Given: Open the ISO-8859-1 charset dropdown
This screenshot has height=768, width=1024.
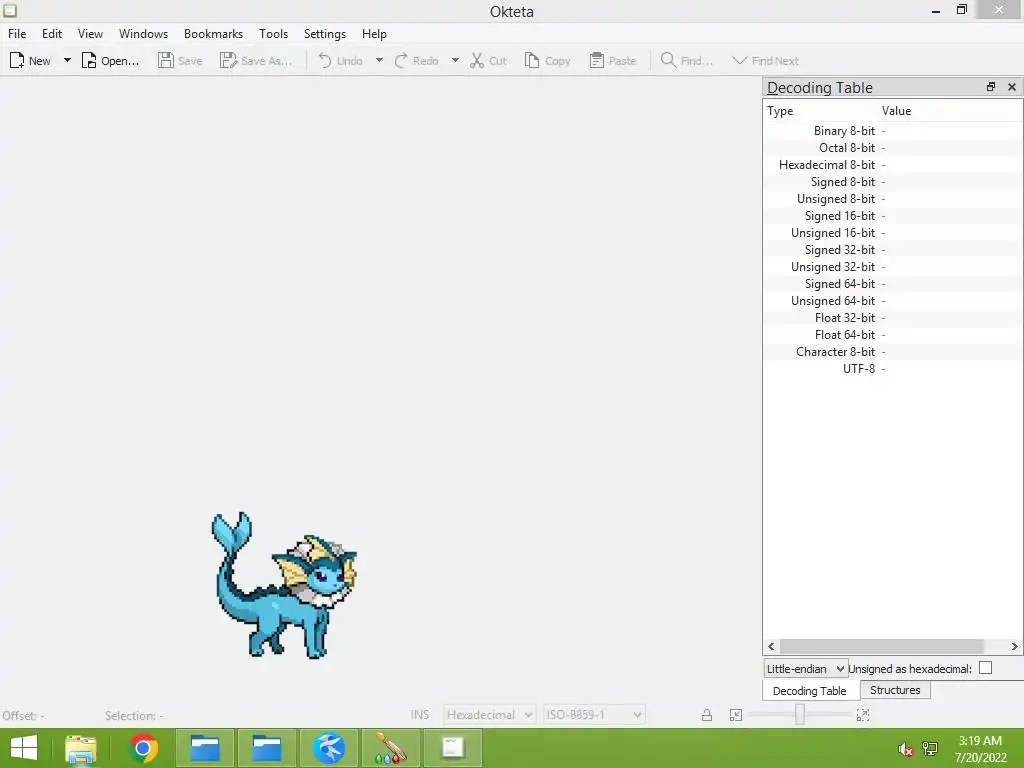Looking at the screenshot, I should coord(594,714).
